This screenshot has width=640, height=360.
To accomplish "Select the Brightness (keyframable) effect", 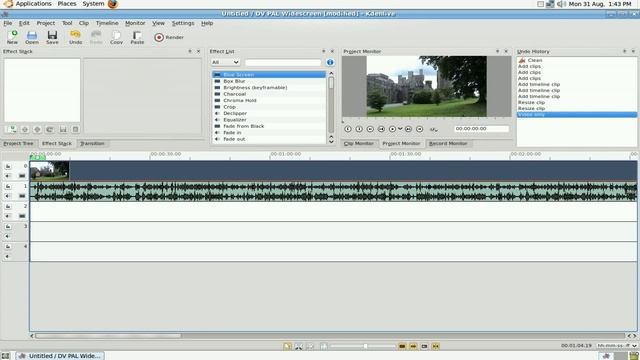I will 269,88.
